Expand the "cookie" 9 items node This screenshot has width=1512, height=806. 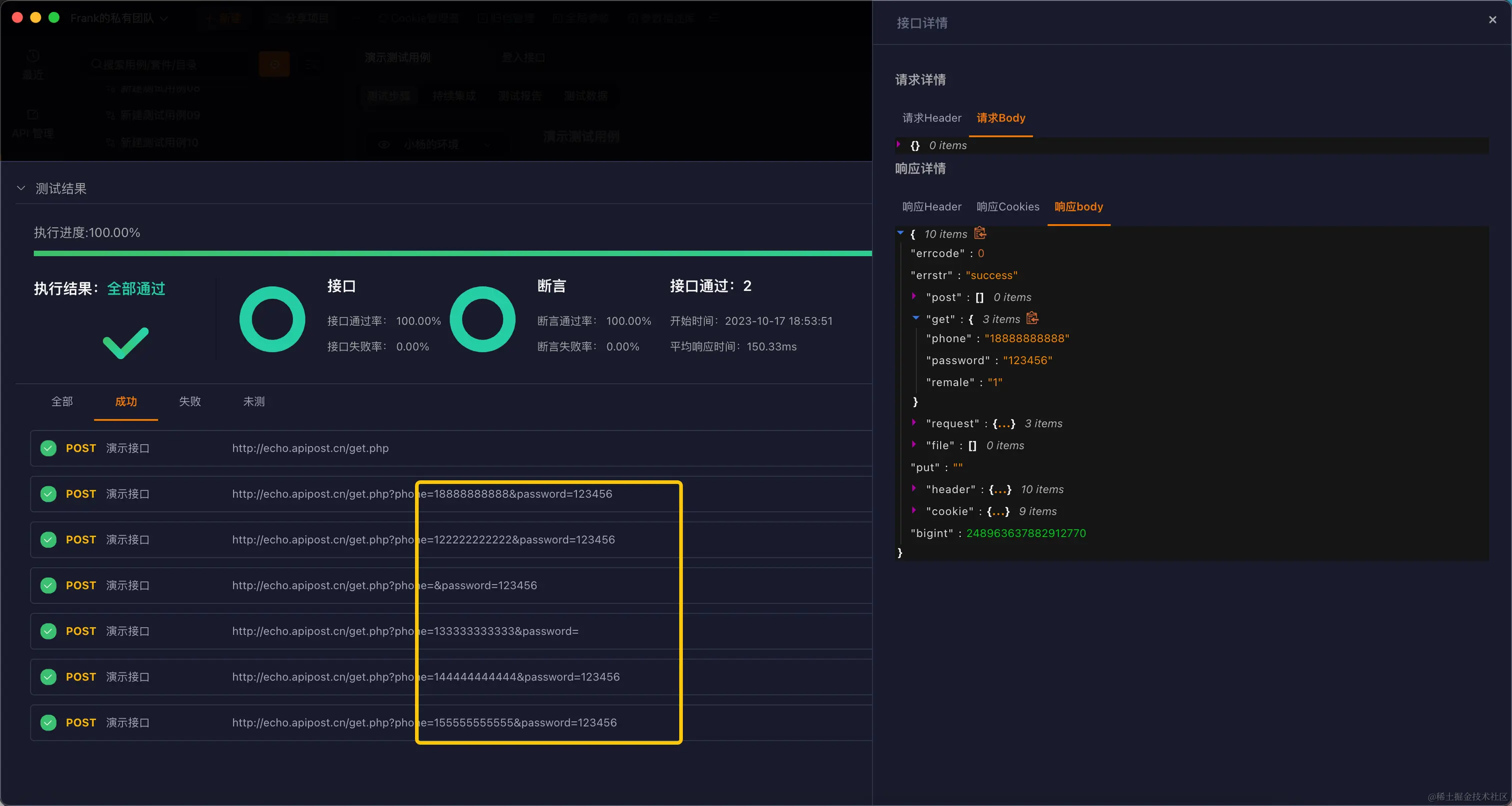coord(914,510)
